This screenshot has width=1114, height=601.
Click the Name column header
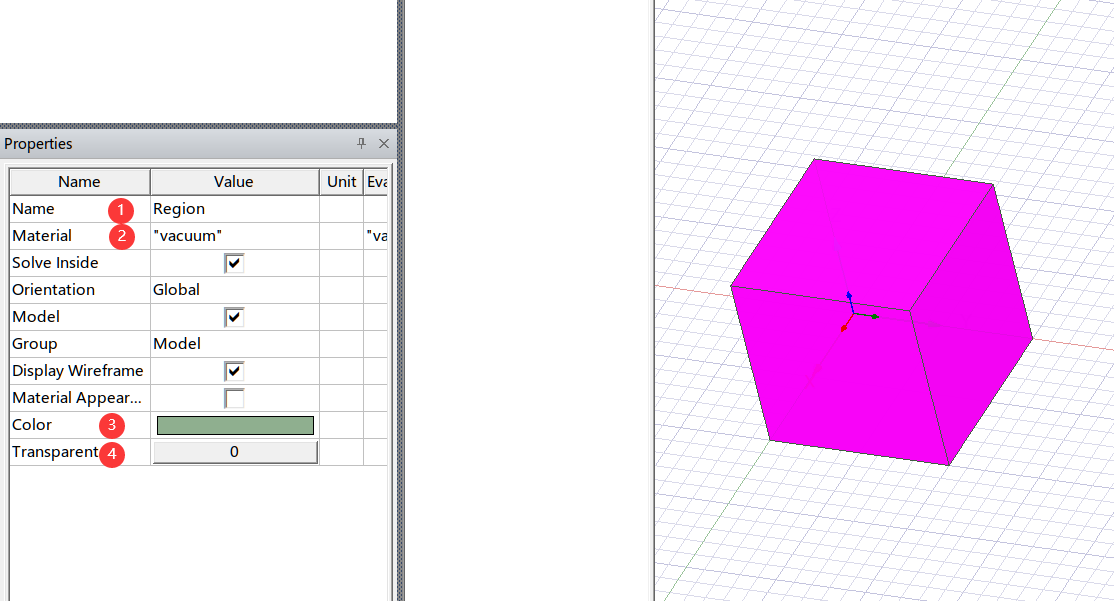[x=79, y=181]
